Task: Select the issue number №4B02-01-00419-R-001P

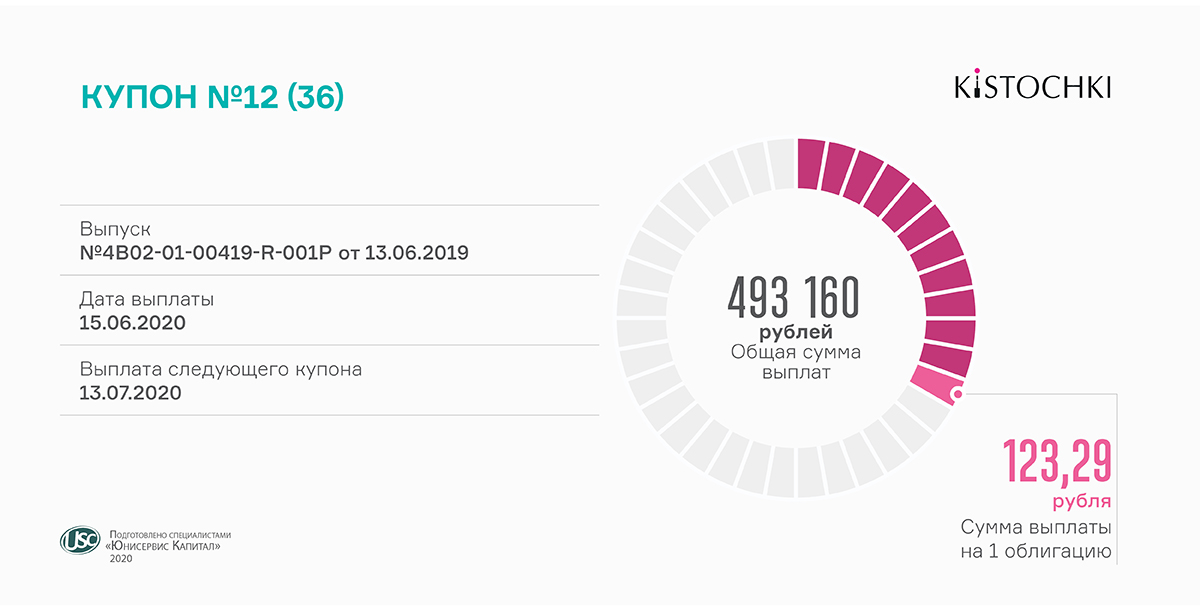Action: pyautogui.click(x=205, y=252)
